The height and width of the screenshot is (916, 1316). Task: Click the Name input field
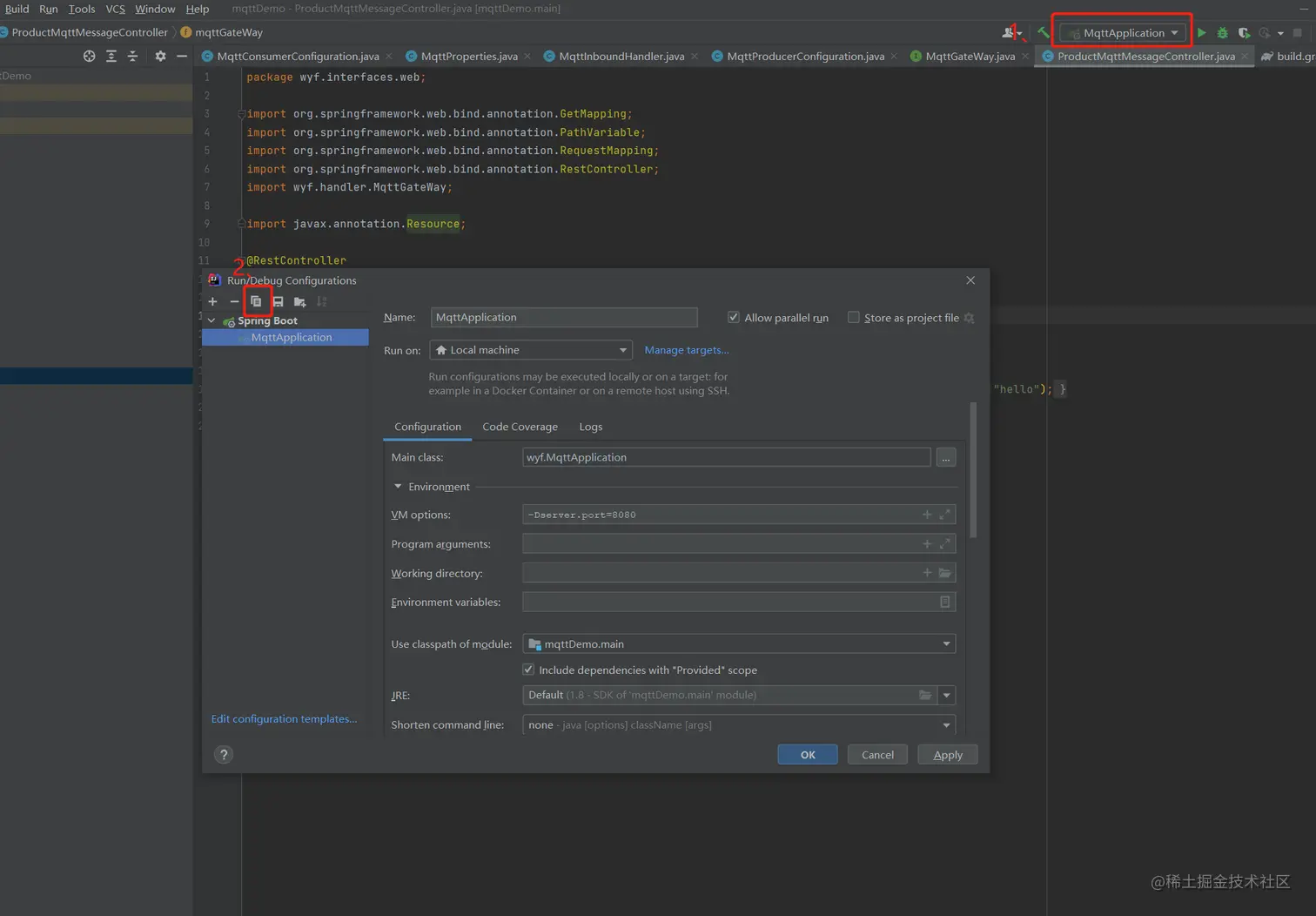coord(564,317)
